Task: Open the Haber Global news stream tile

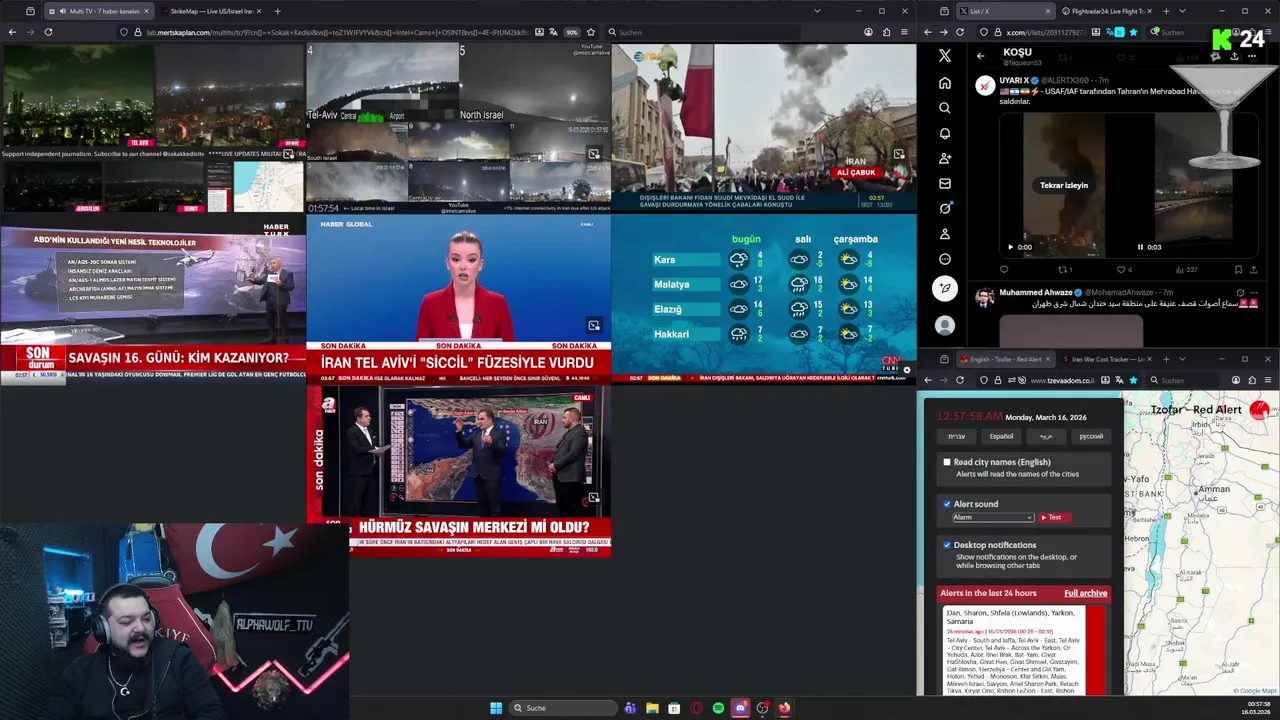Action: (458, 298)
